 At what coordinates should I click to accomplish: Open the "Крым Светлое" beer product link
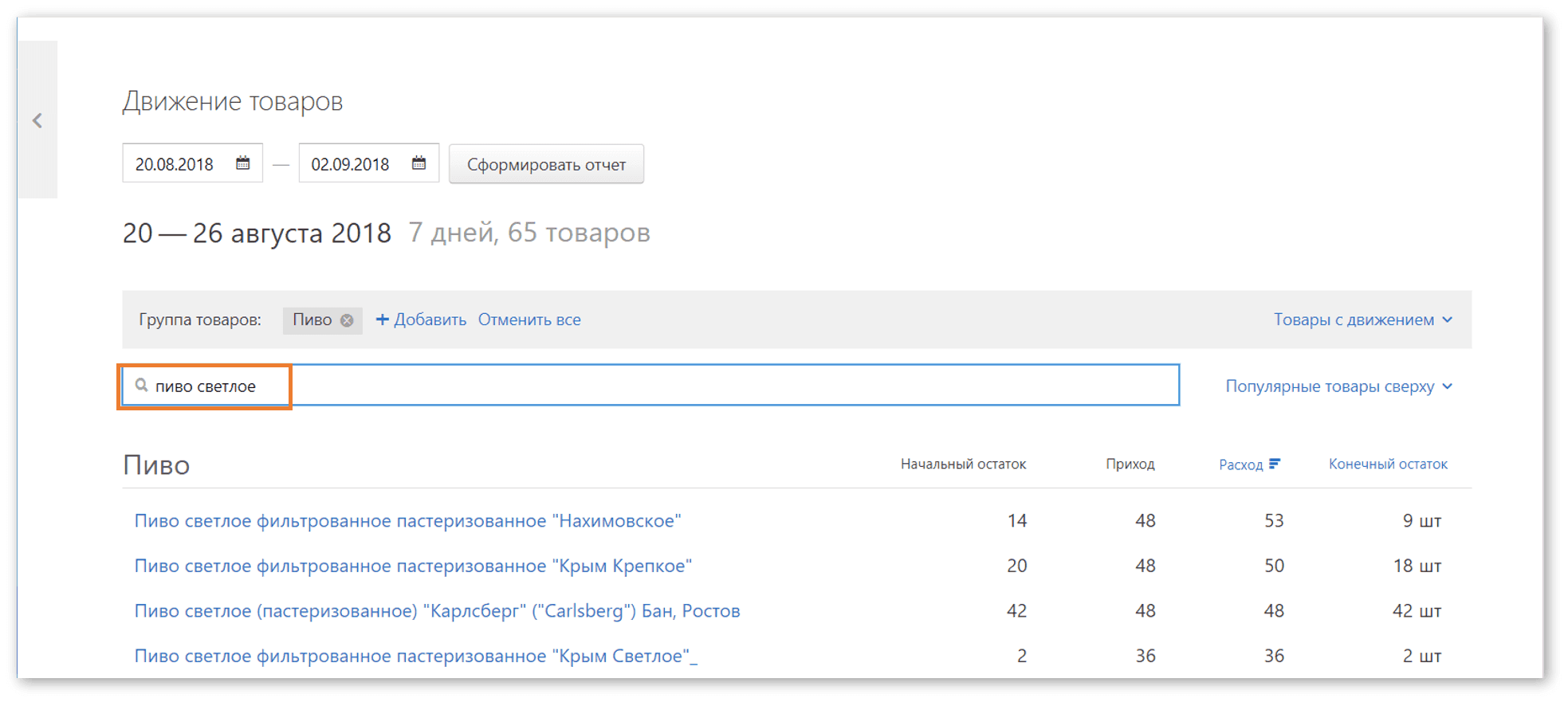415,656
